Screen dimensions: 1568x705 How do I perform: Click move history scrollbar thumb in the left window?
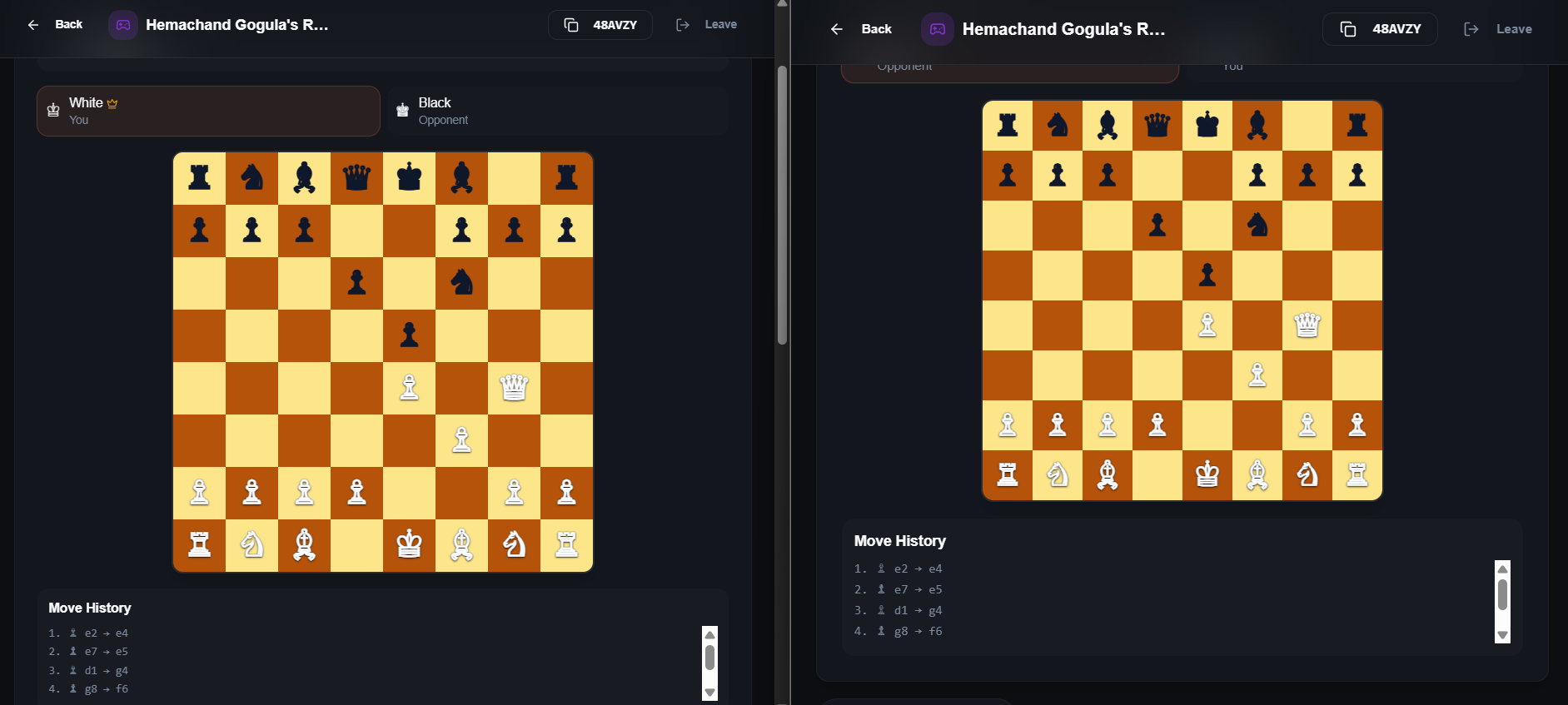pos(709,658)
